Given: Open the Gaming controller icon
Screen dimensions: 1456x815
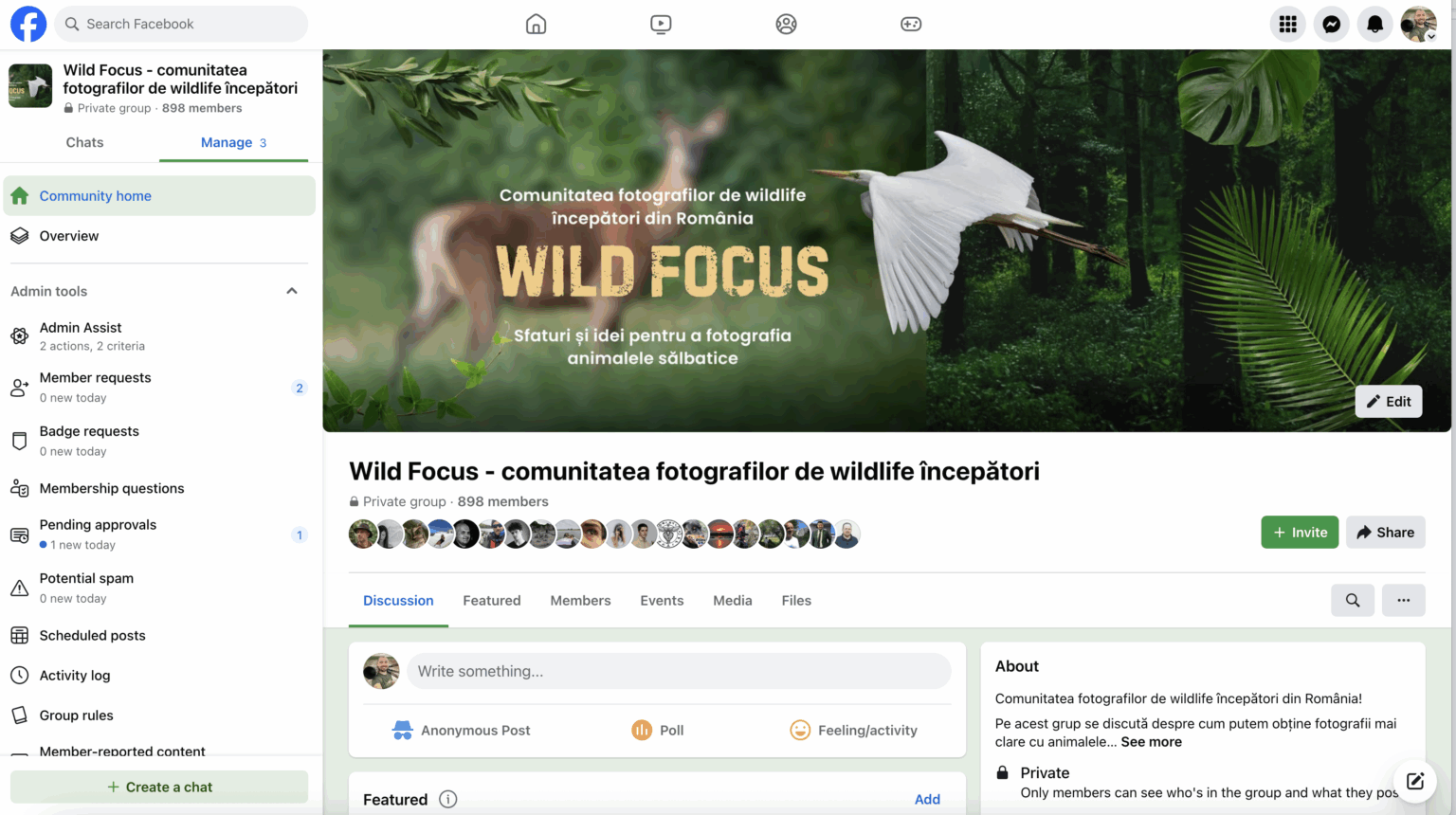Looking at the screenshot, I should (911, 25).
